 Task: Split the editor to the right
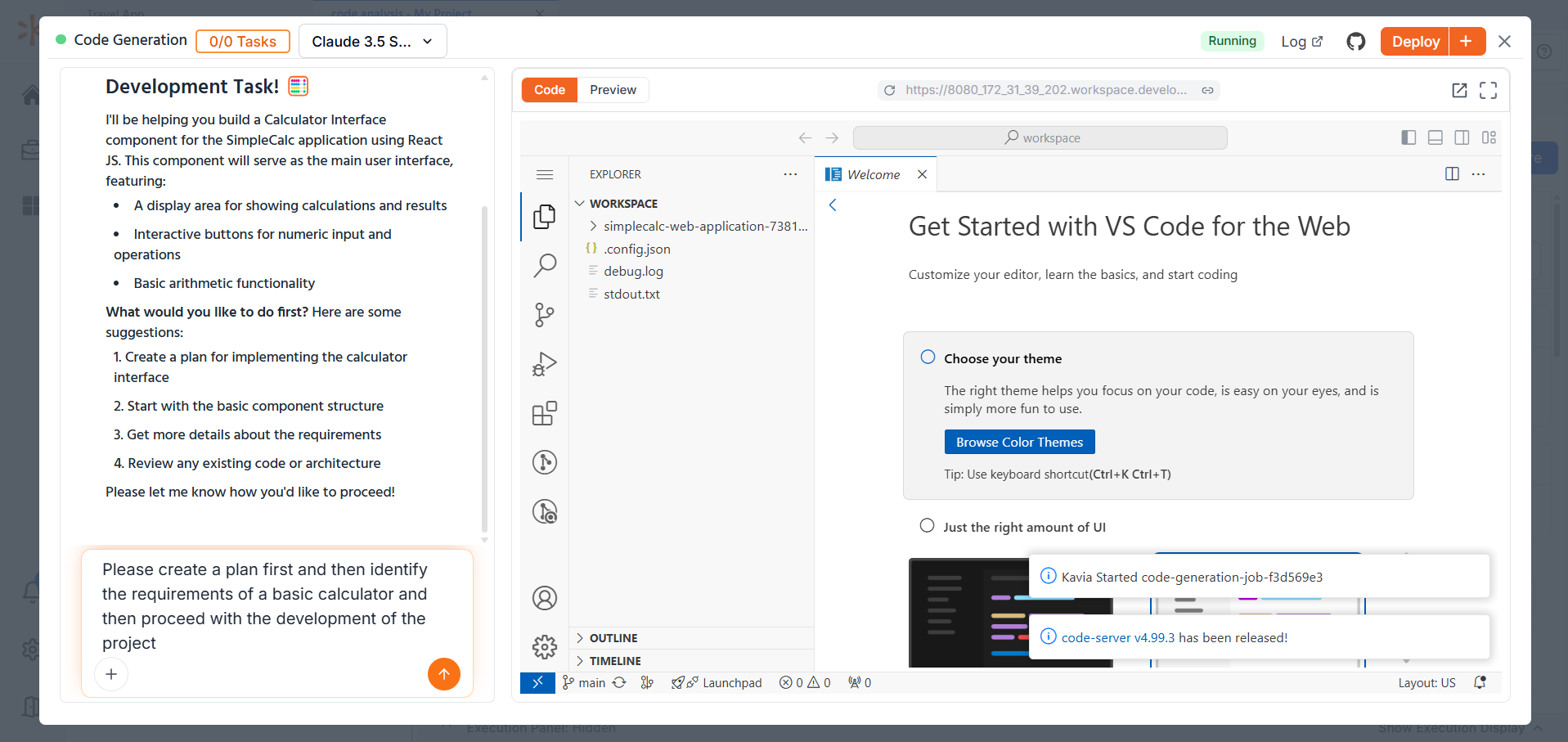(1453, 174)
